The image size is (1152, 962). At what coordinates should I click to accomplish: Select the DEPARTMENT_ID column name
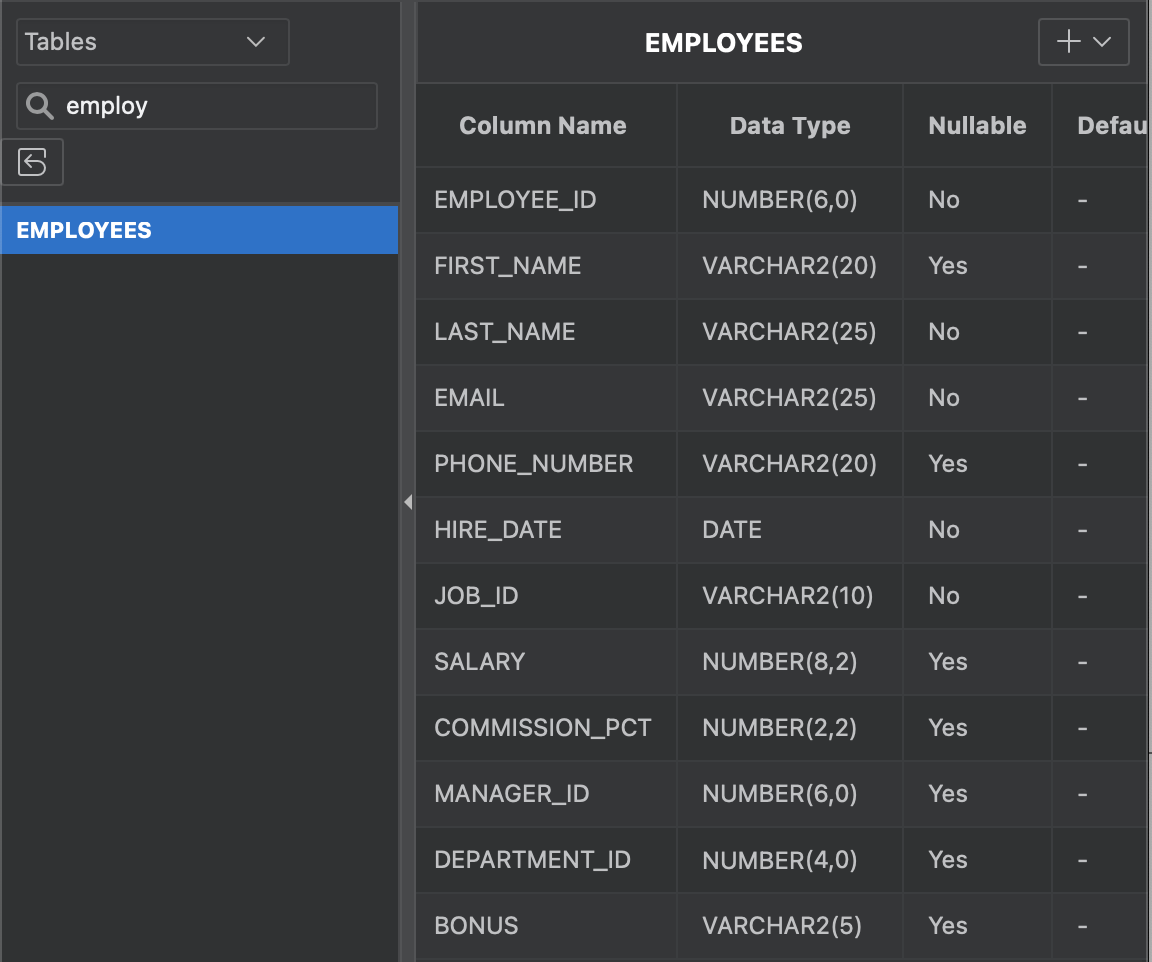533,860
